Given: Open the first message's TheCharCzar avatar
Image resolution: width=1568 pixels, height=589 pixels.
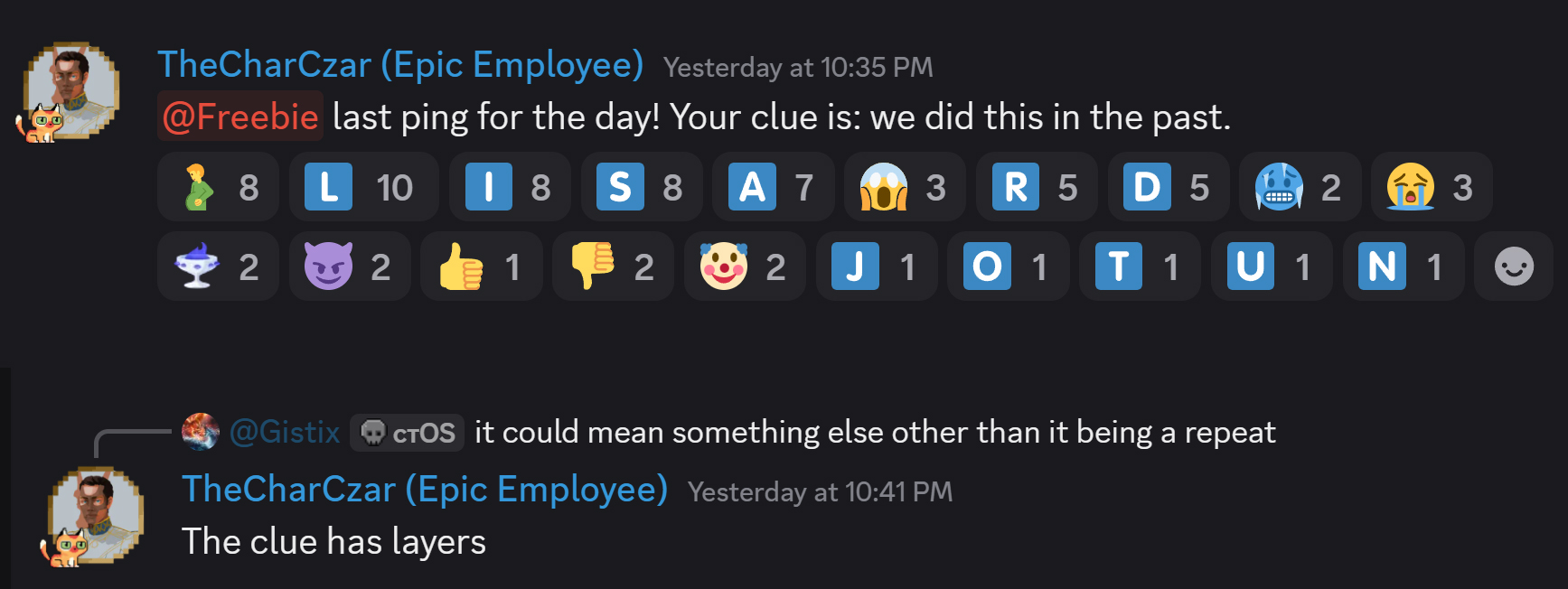Looking at the screenshot, I should pos(71,92).
